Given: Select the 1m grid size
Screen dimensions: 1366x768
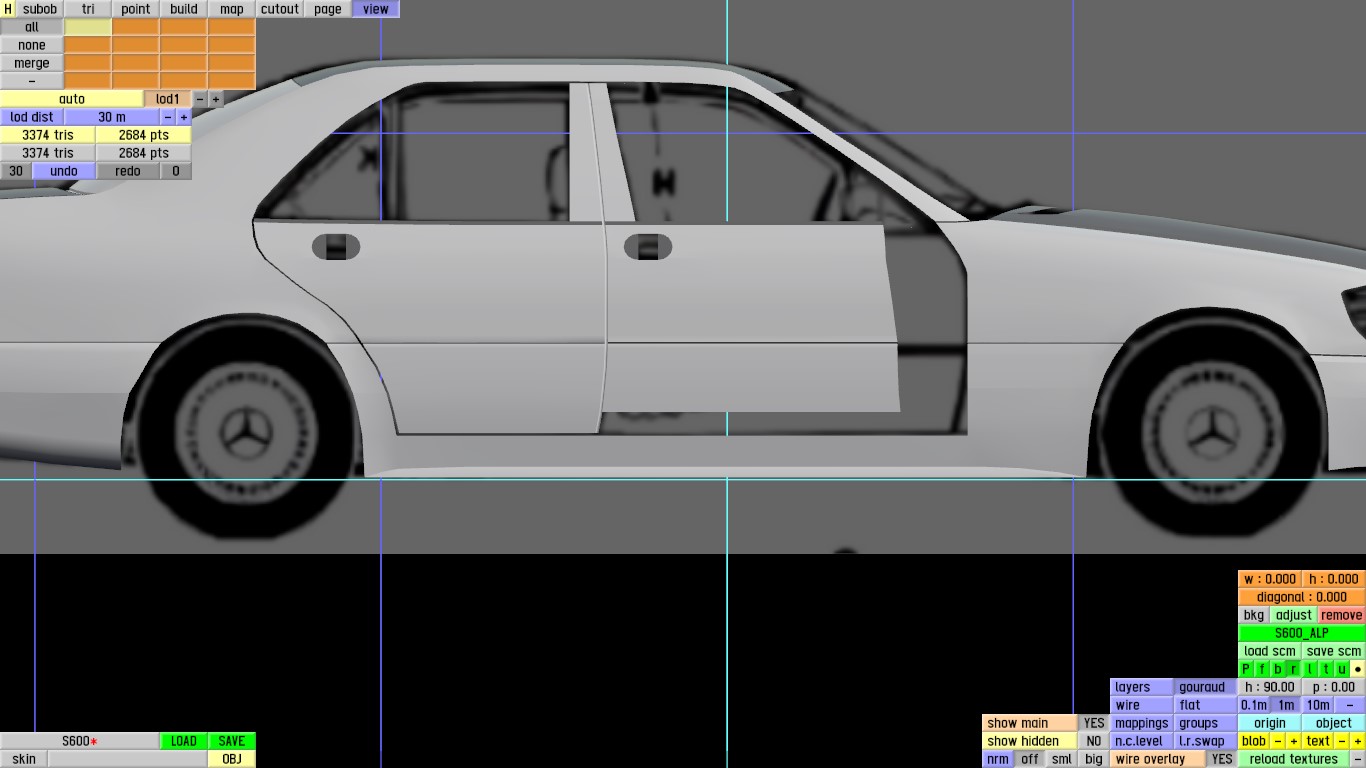Looking at the screenshot, I should coord(1286,705).
